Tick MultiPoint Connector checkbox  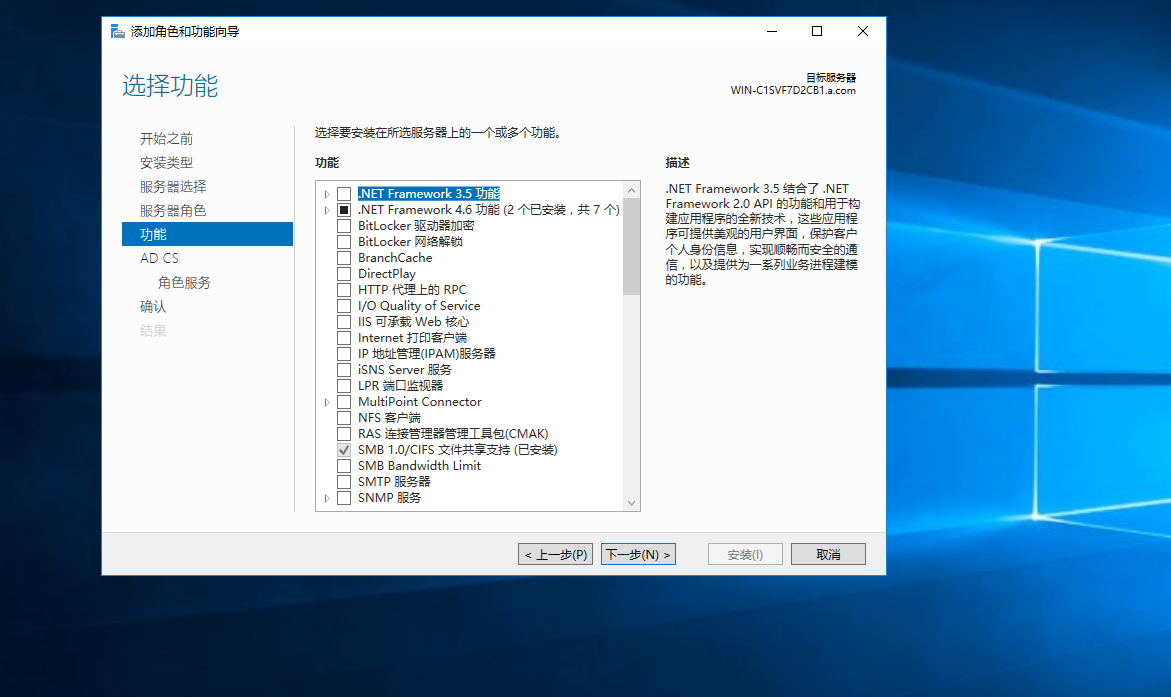pyautogui.click(x=344, y=402)
